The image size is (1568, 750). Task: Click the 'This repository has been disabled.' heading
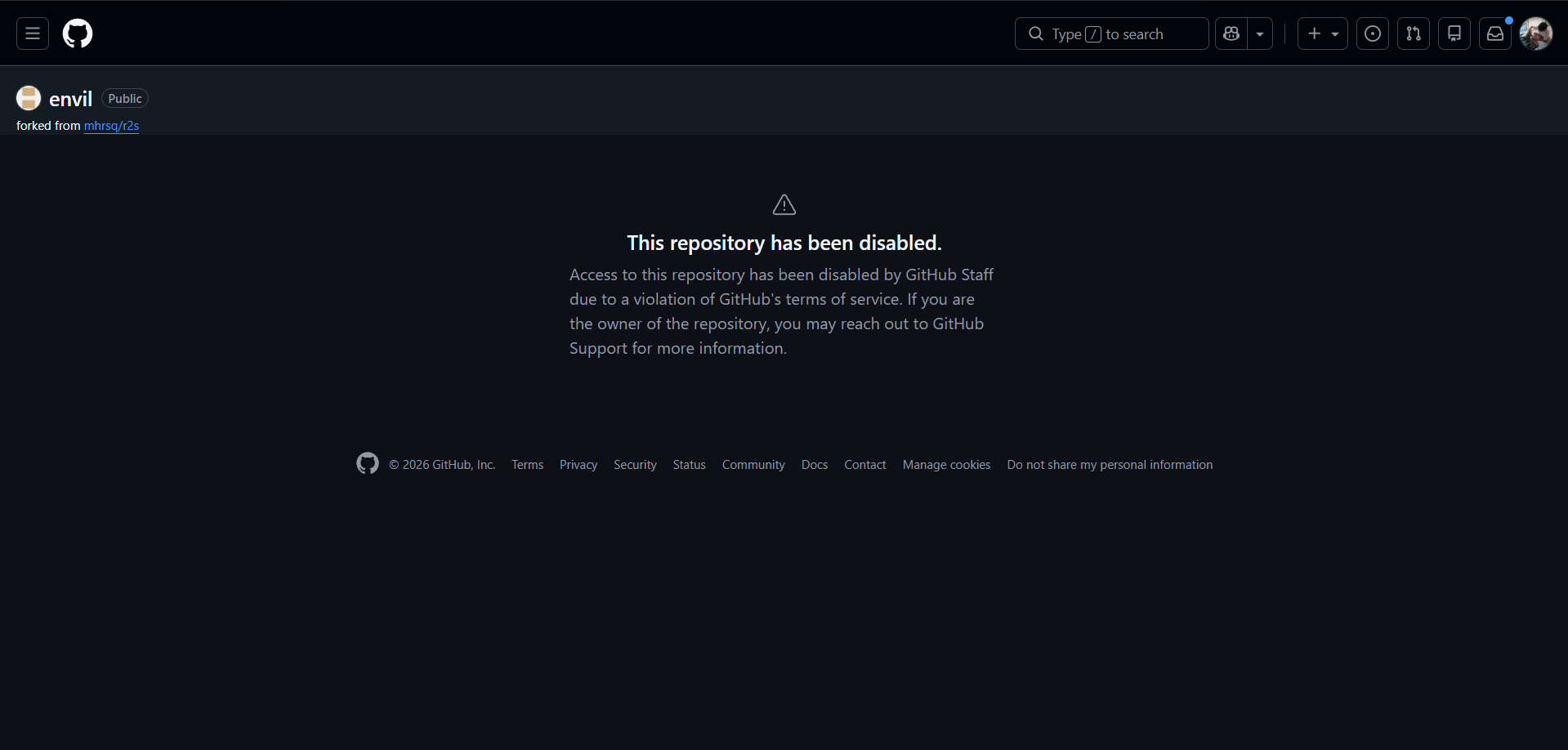[784, 243]
